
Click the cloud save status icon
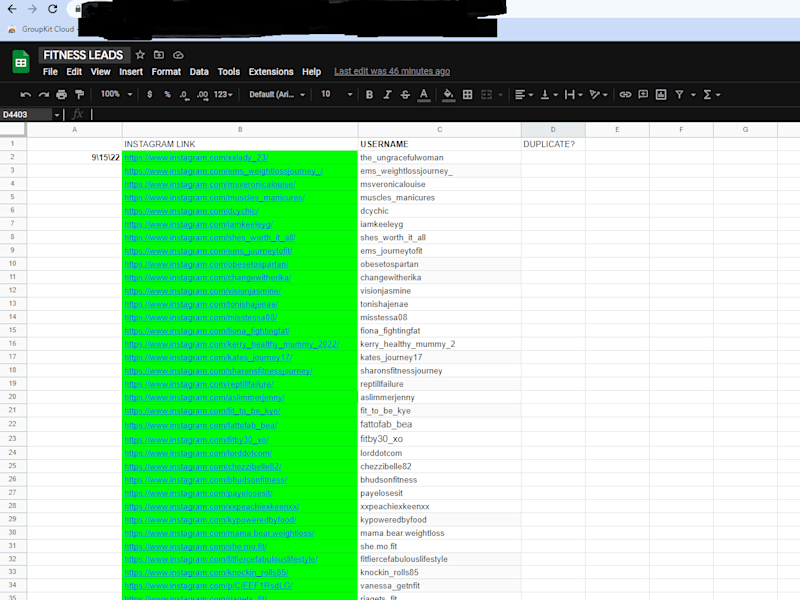[x=178, y=55]
